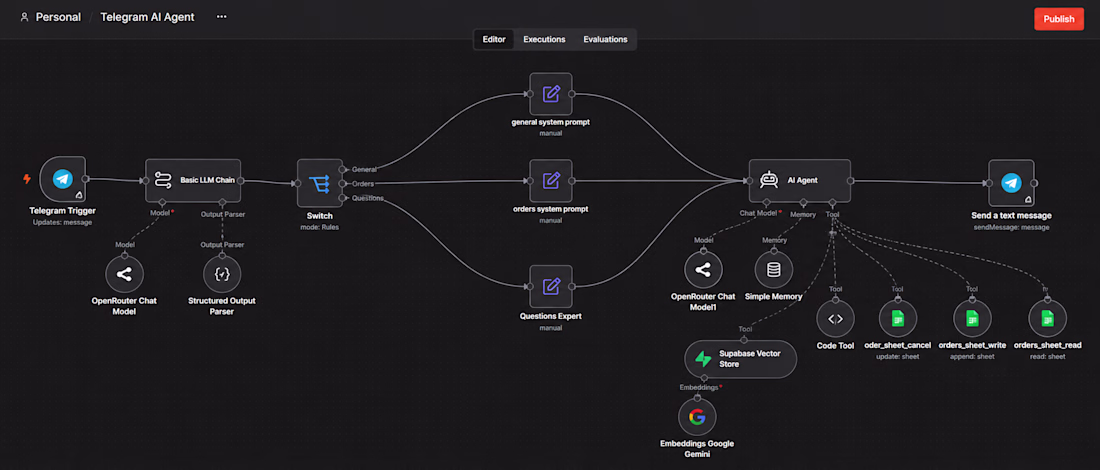This screenshot has height=470, width=1100.
Task: Open the three-dot workflow options menu
Action: pos(222,17)
